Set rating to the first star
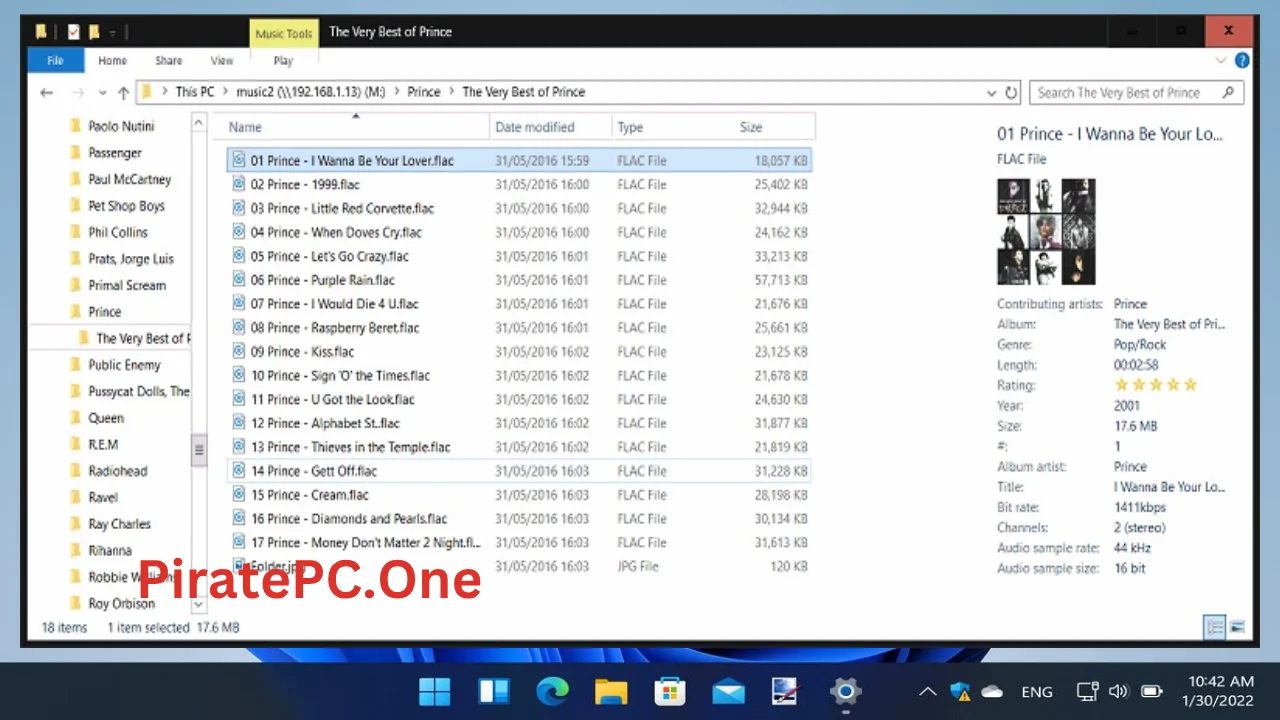Screen dimensions: 1280x720 click(1122, 385)
